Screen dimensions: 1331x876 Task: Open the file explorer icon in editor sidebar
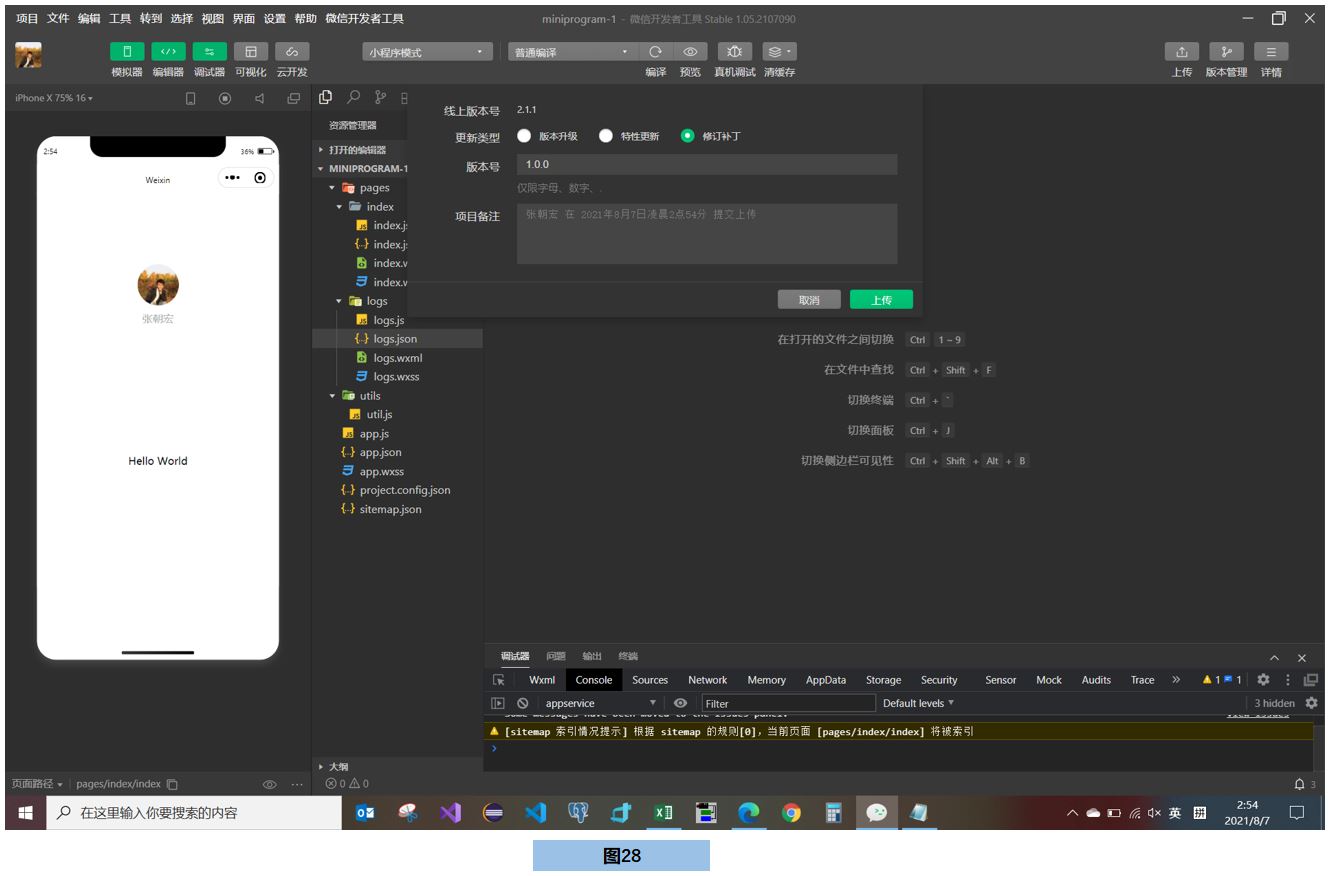[326, 97]
